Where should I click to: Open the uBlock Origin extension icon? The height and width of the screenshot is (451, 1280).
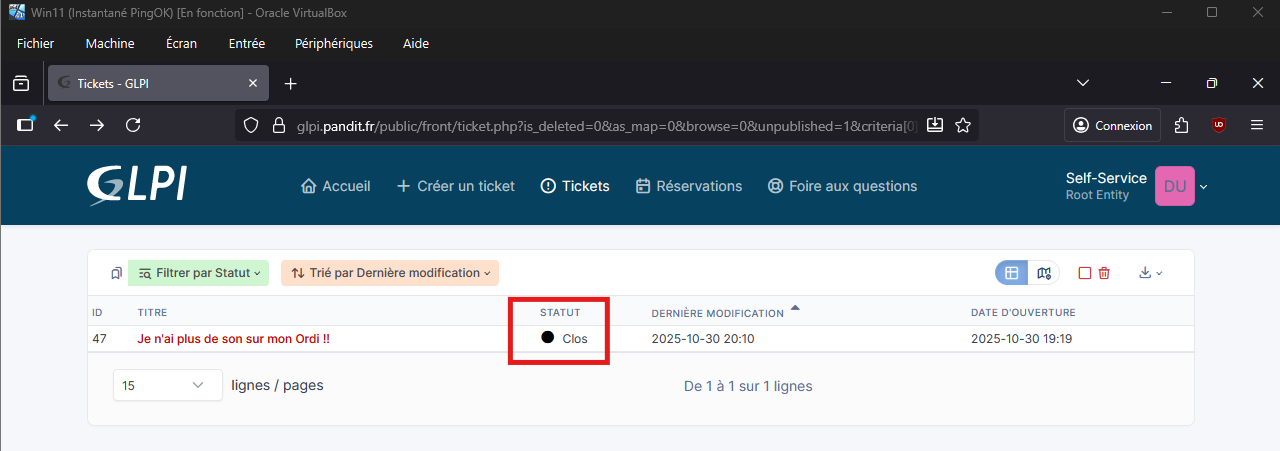(x=1218, y=125)
